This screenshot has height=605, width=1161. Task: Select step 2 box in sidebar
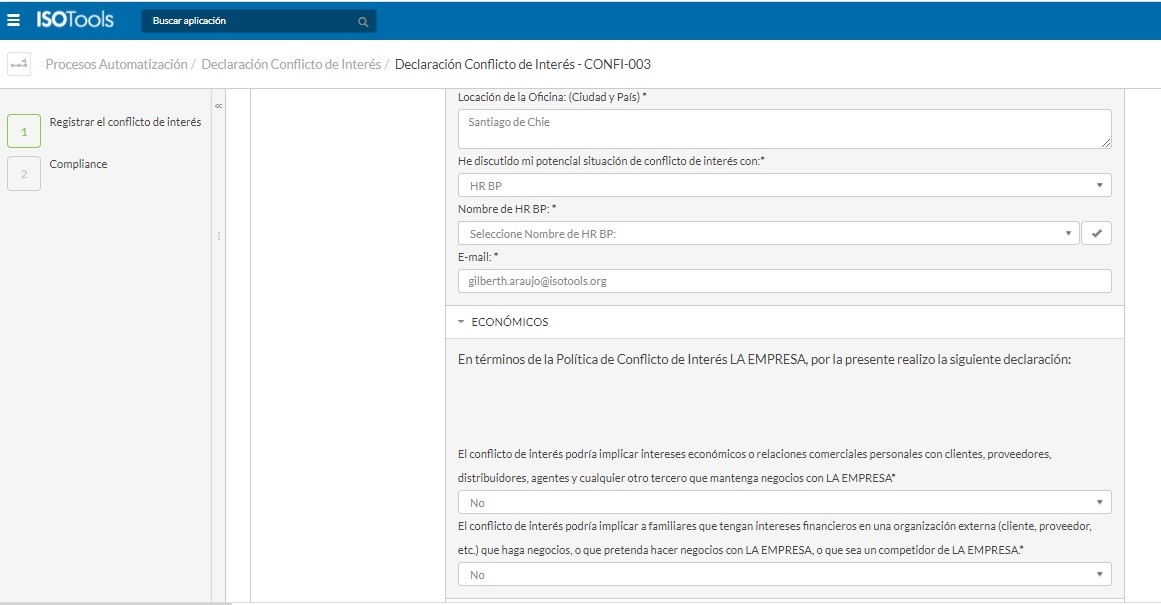(24, 173)
